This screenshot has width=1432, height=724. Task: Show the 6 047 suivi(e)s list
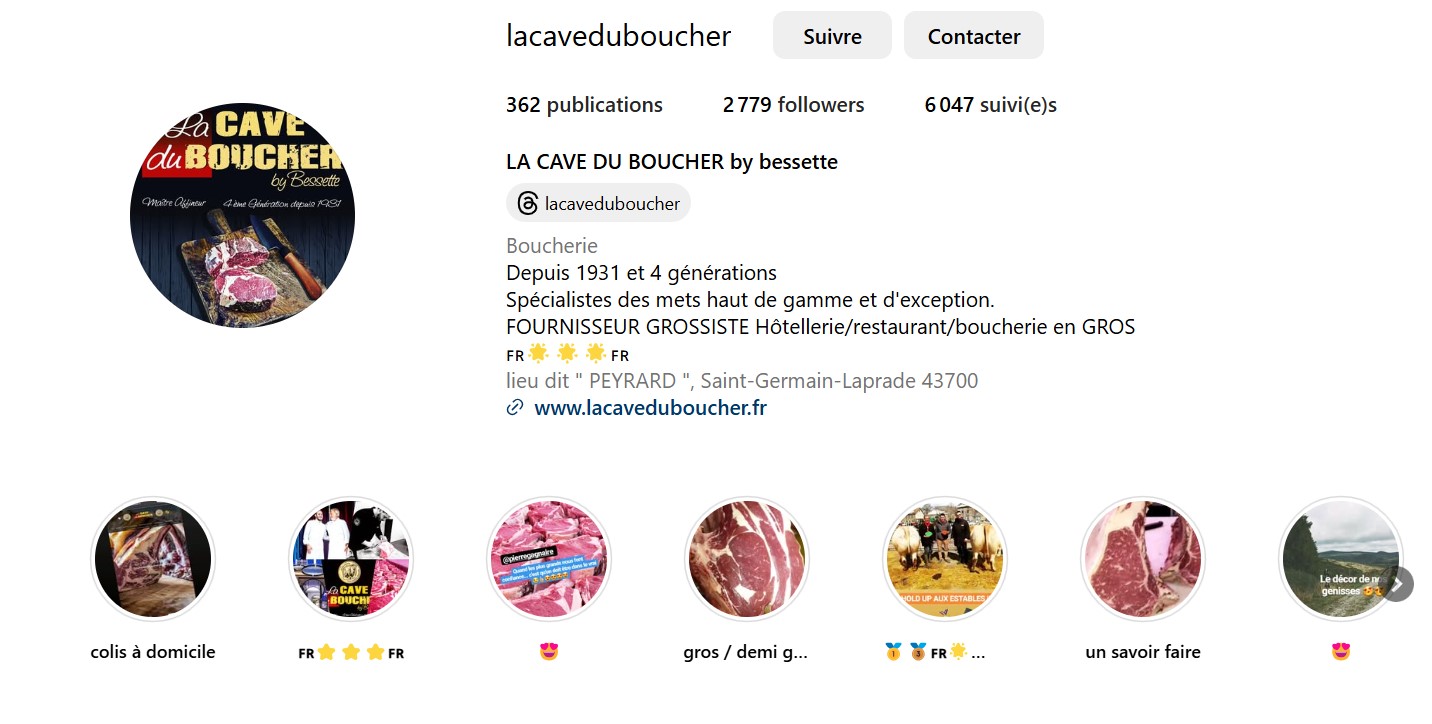point(990,105)
